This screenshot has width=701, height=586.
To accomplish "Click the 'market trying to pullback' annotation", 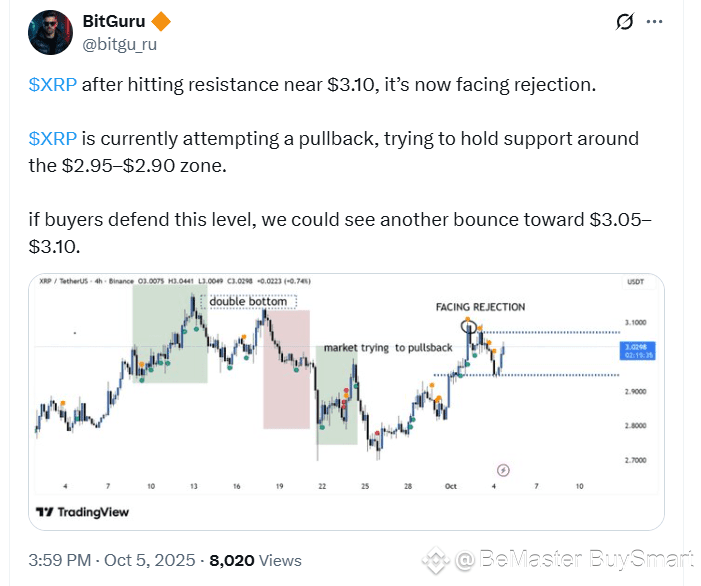I will [x=387, y=347].
